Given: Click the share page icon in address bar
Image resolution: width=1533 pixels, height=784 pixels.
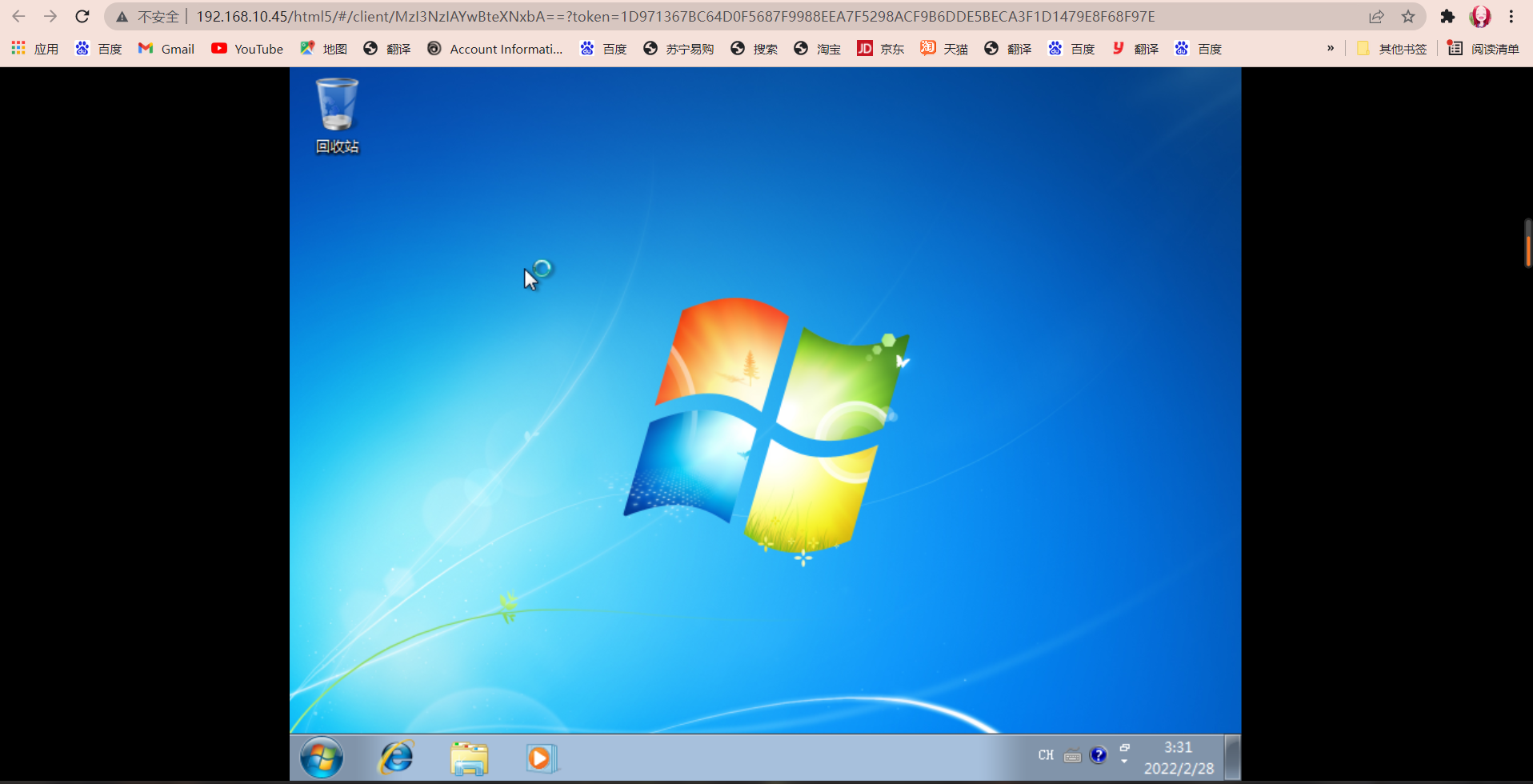Looking at the screenshot, I should tap(1376, 17).
